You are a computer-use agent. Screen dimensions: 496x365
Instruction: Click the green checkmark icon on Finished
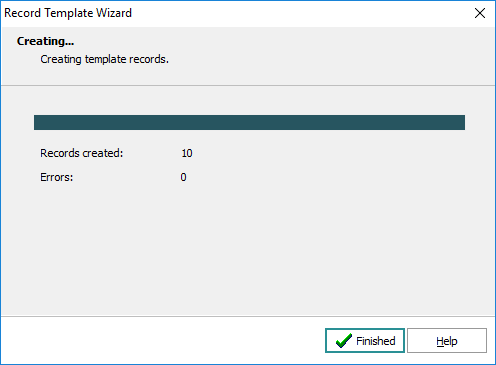click(344, 340)
